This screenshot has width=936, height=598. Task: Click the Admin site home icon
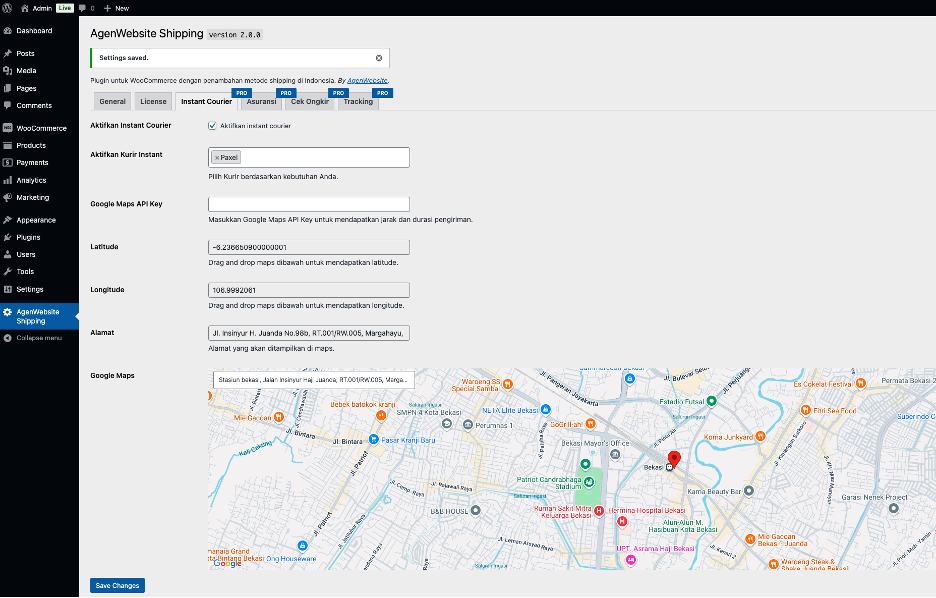24,8
